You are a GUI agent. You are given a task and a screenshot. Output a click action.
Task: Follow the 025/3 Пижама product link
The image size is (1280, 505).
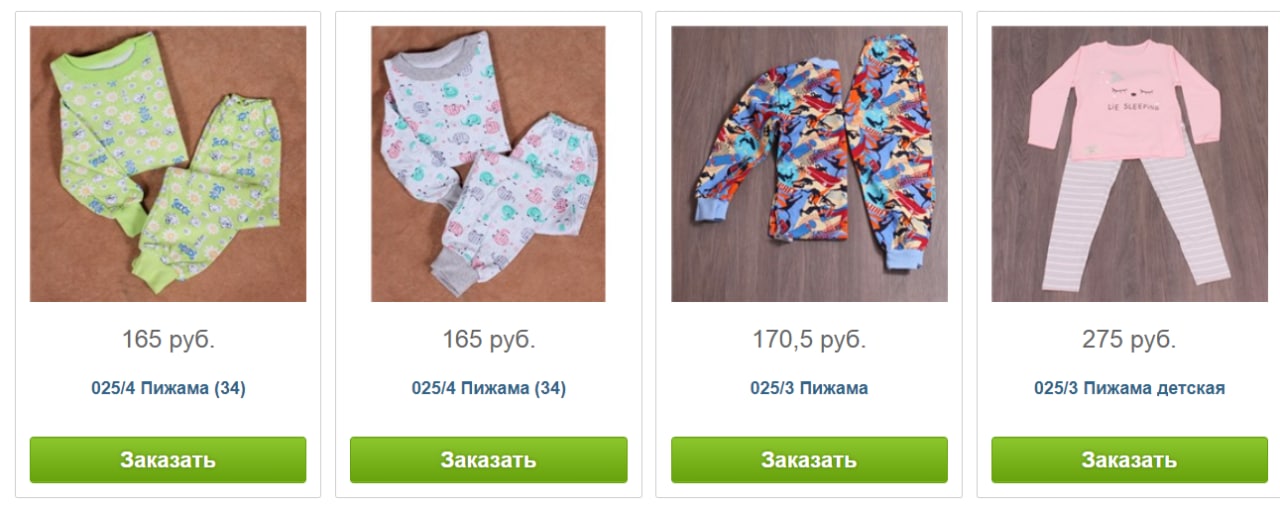809,388
